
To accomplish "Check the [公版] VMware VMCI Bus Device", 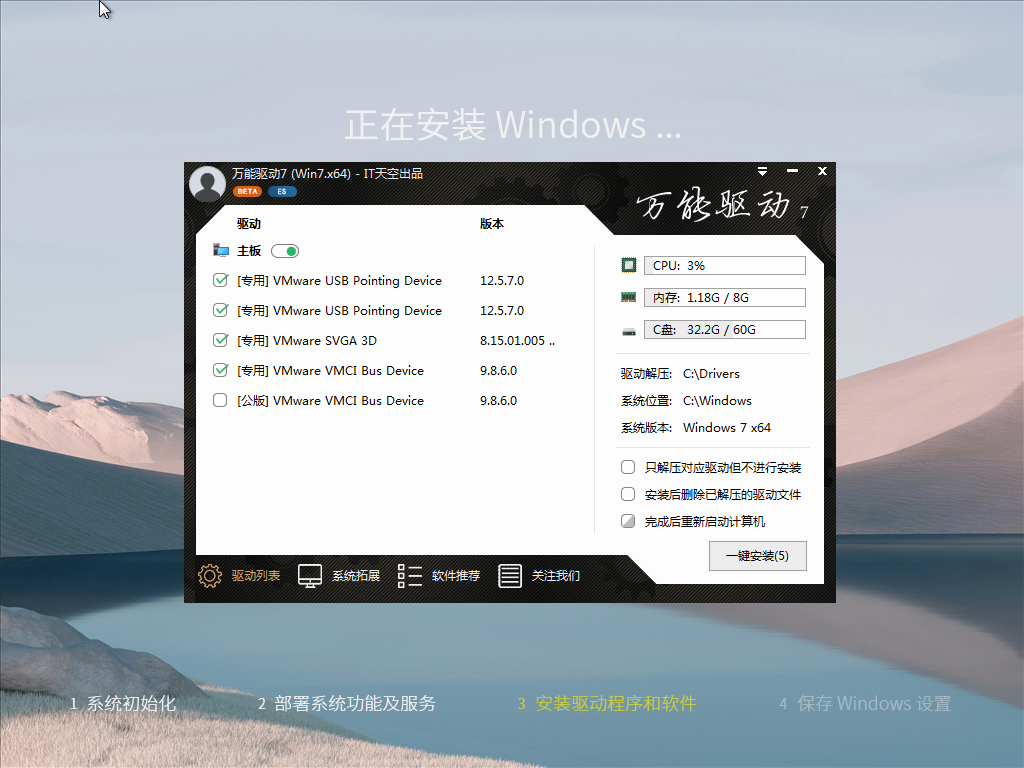I will tap(221, 401).
